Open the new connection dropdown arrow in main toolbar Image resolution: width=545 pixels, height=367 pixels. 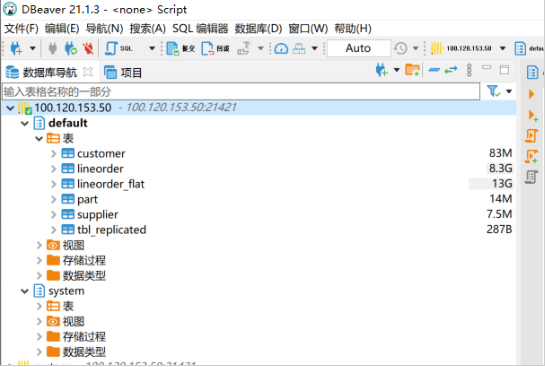pyautogui.click(x=32, y=48)
